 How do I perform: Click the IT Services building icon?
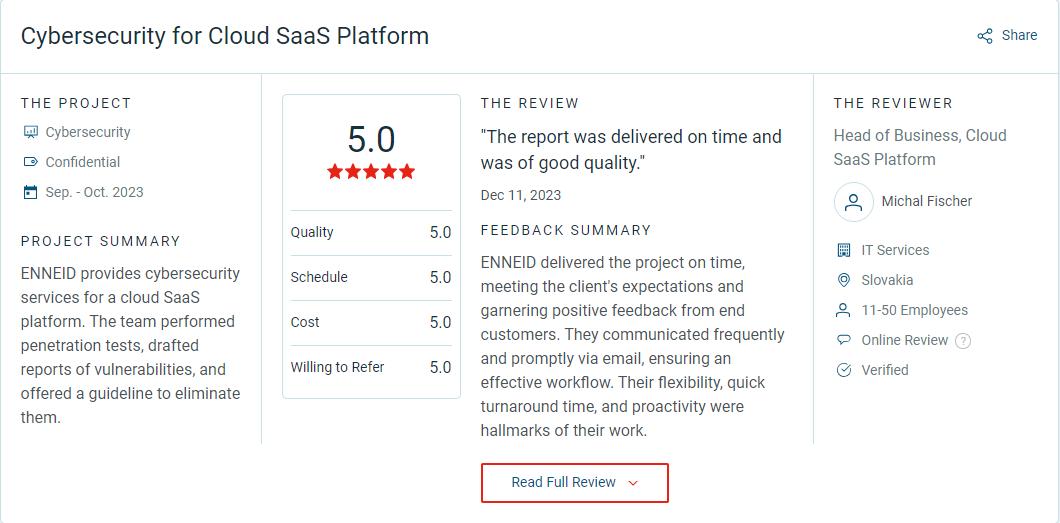tap(843, 250)
